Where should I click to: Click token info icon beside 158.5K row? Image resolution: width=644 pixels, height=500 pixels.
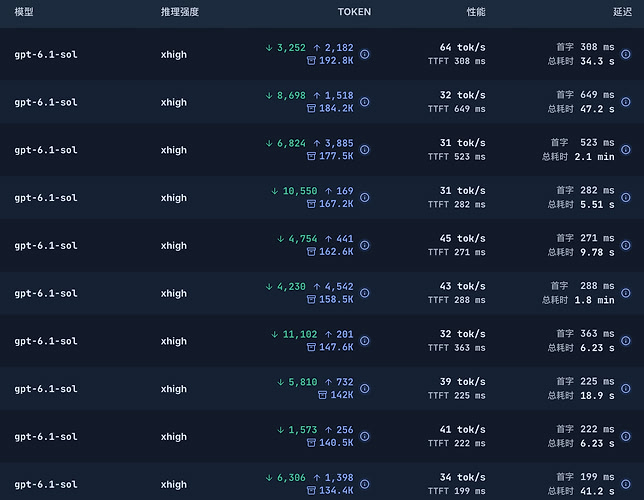[364, 293]
